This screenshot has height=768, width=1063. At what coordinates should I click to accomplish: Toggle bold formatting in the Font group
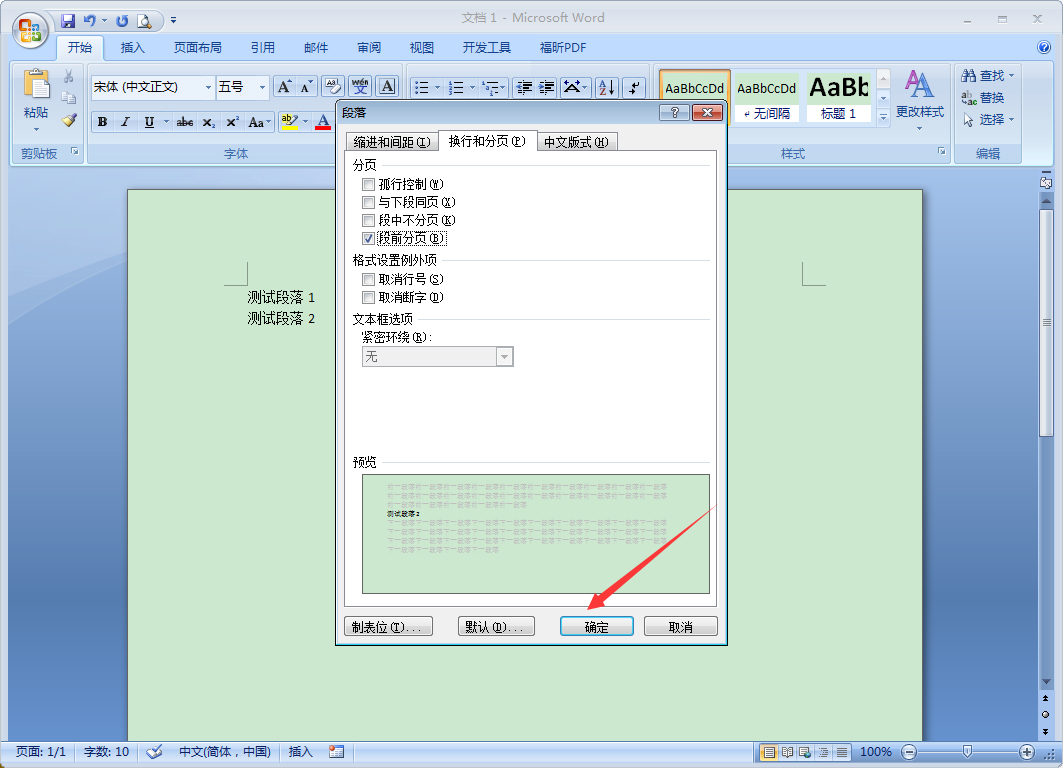tap(102, 122)
